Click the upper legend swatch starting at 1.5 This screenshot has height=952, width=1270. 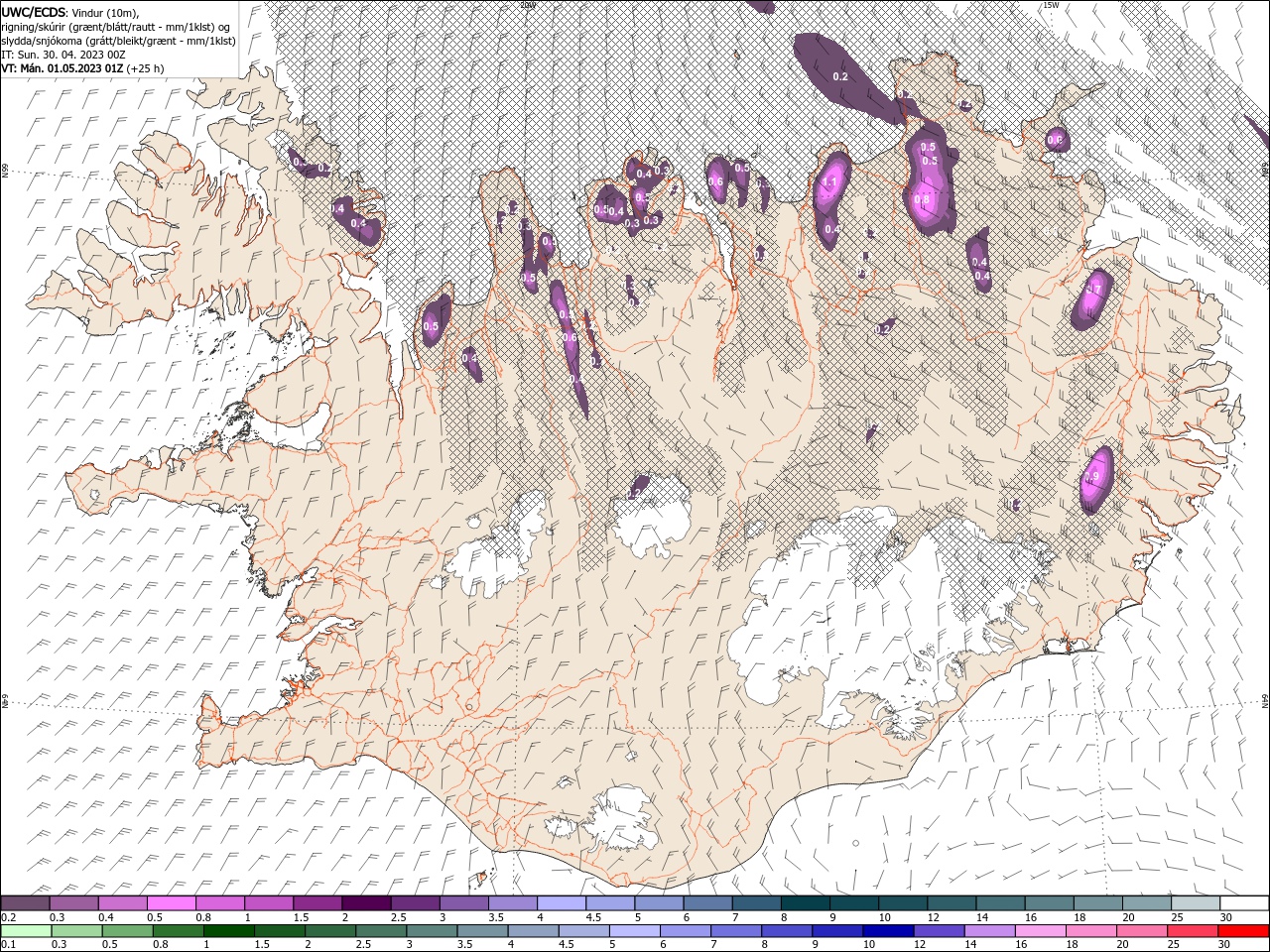(x=317, y=903)
